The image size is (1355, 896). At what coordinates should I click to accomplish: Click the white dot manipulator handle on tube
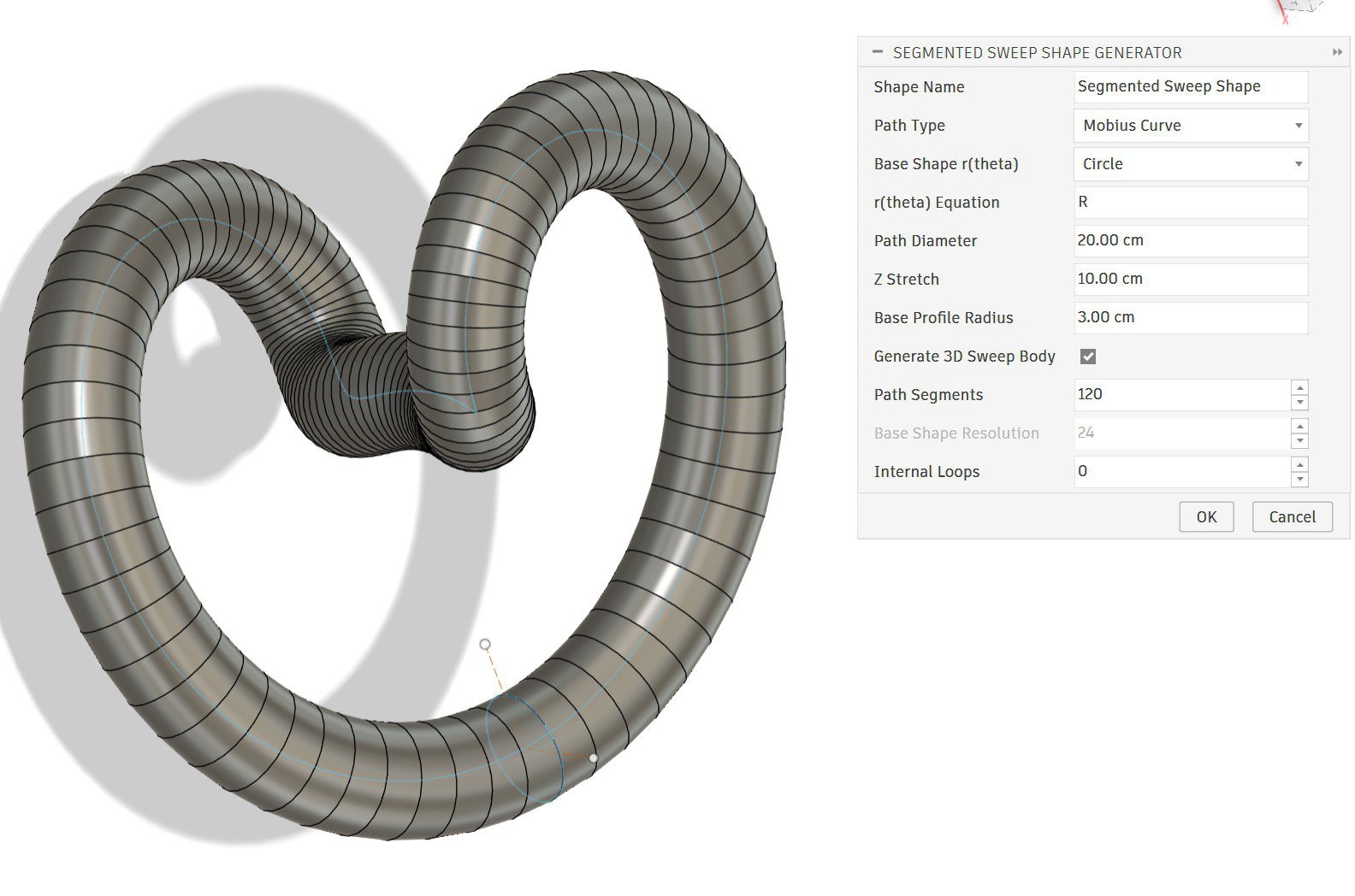[x=594, y=758]
